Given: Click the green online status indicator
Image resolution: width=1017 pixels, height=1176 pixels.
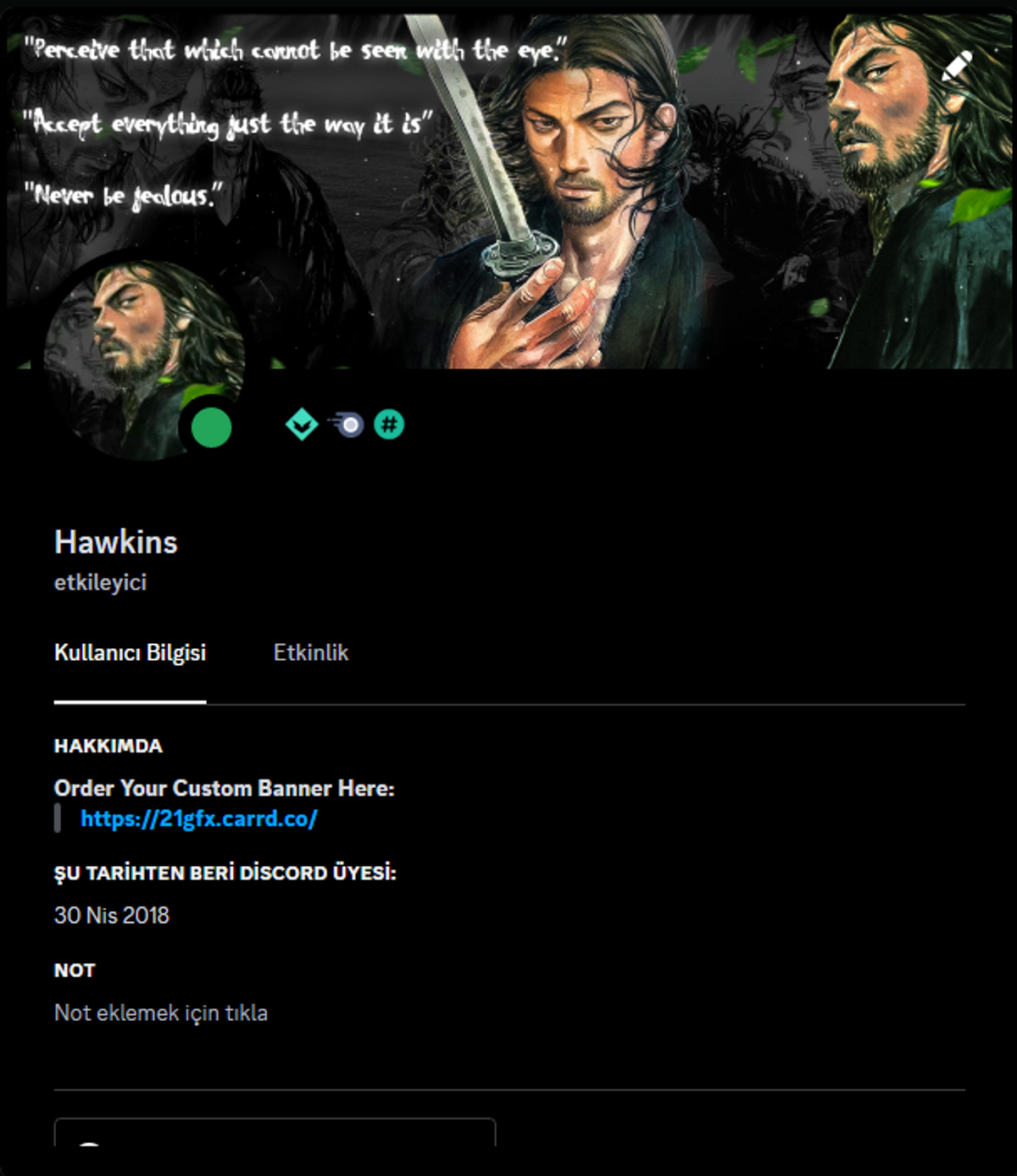Looking at the screenshot, I should (211, 428).
